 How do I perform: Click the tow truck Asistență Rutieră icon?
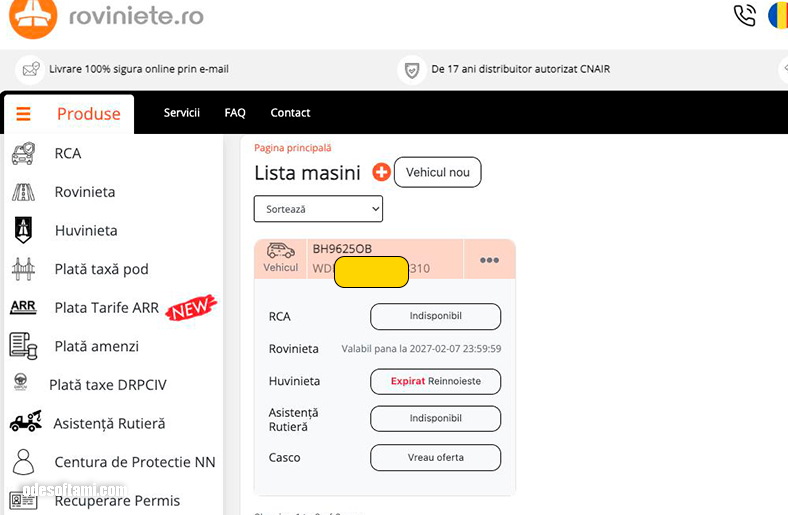click(x=25, y=423)
